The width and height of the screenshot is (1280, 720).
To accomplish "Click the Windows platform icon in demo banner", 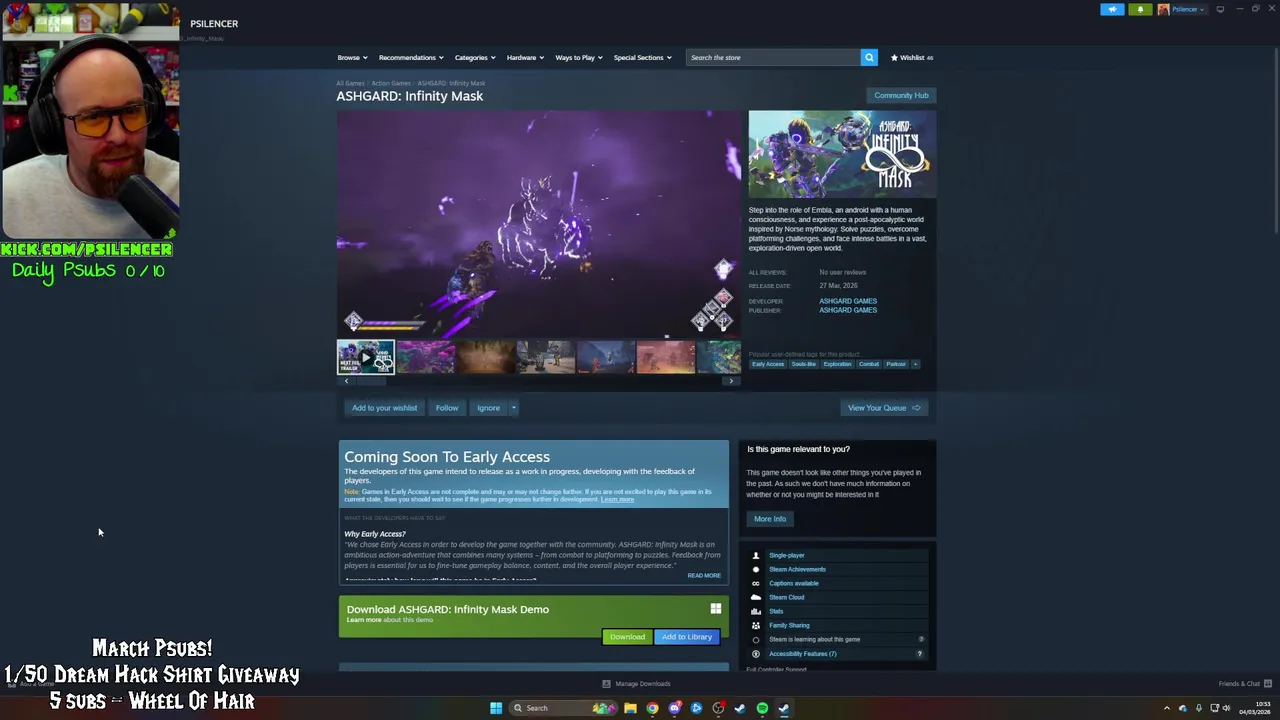I will (715, 608).
